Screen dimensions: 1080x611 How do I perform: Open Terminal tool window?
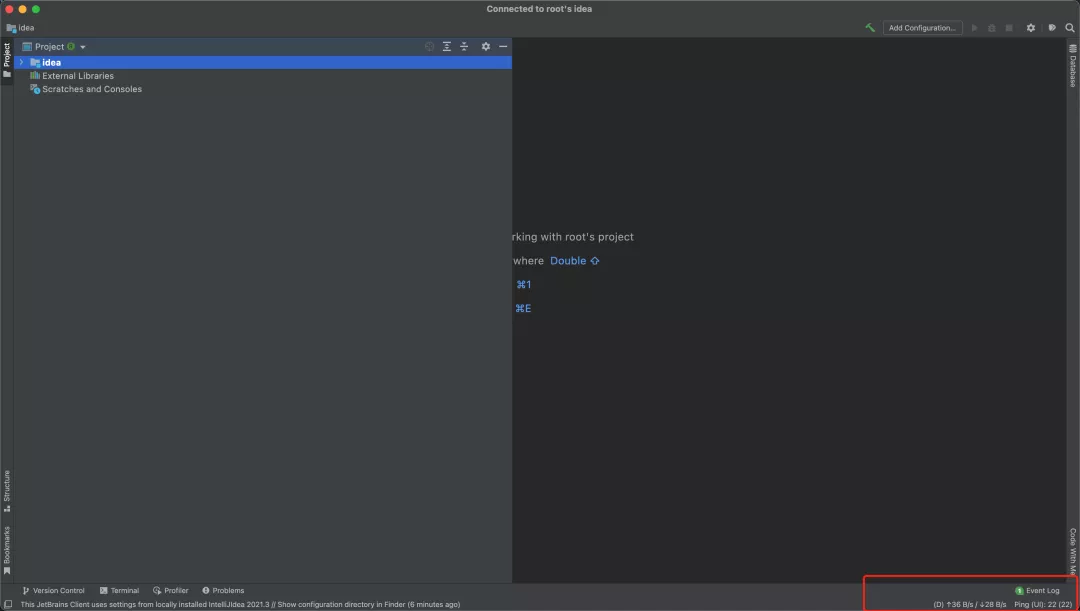coord(119,590)
